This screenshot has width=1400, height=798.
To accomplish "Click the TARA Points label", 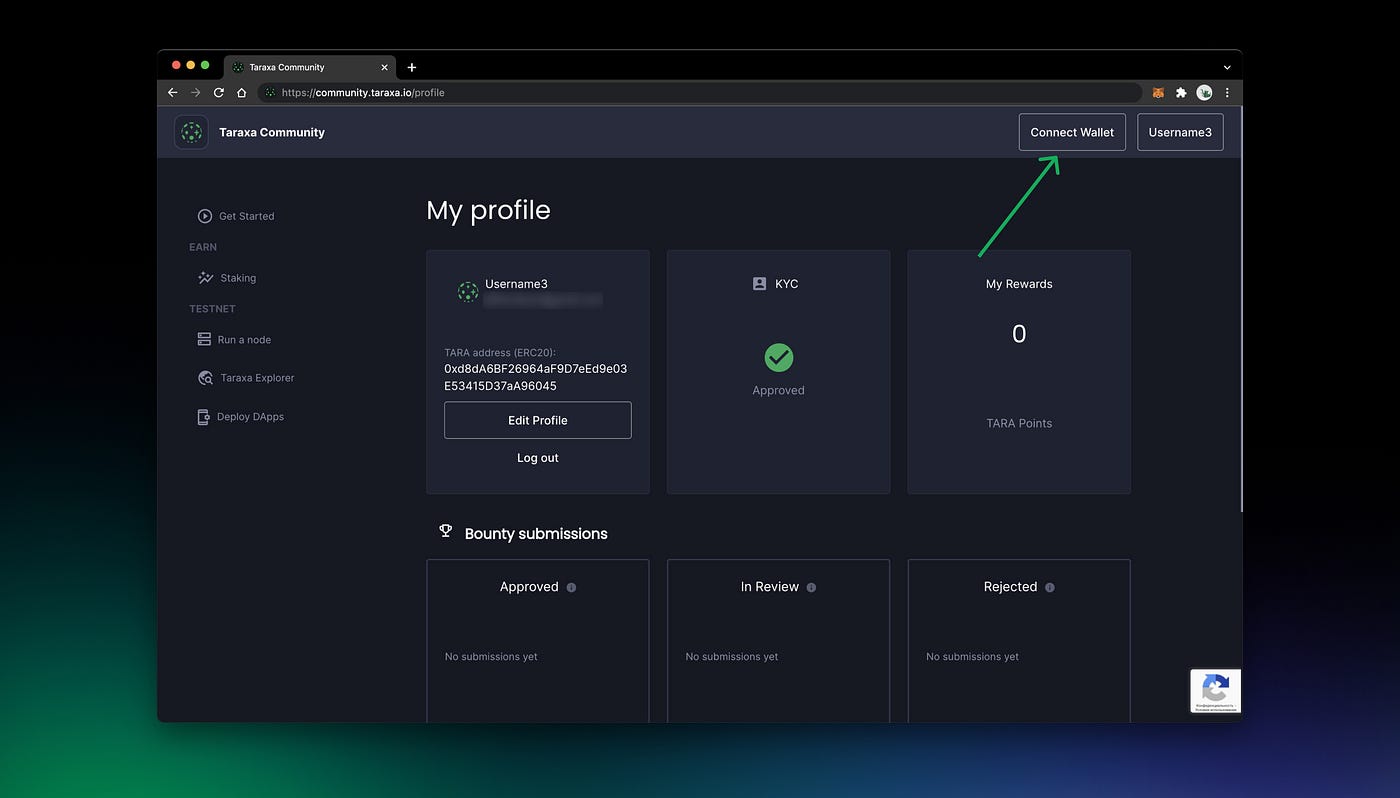I will (x=1019, y=423).
